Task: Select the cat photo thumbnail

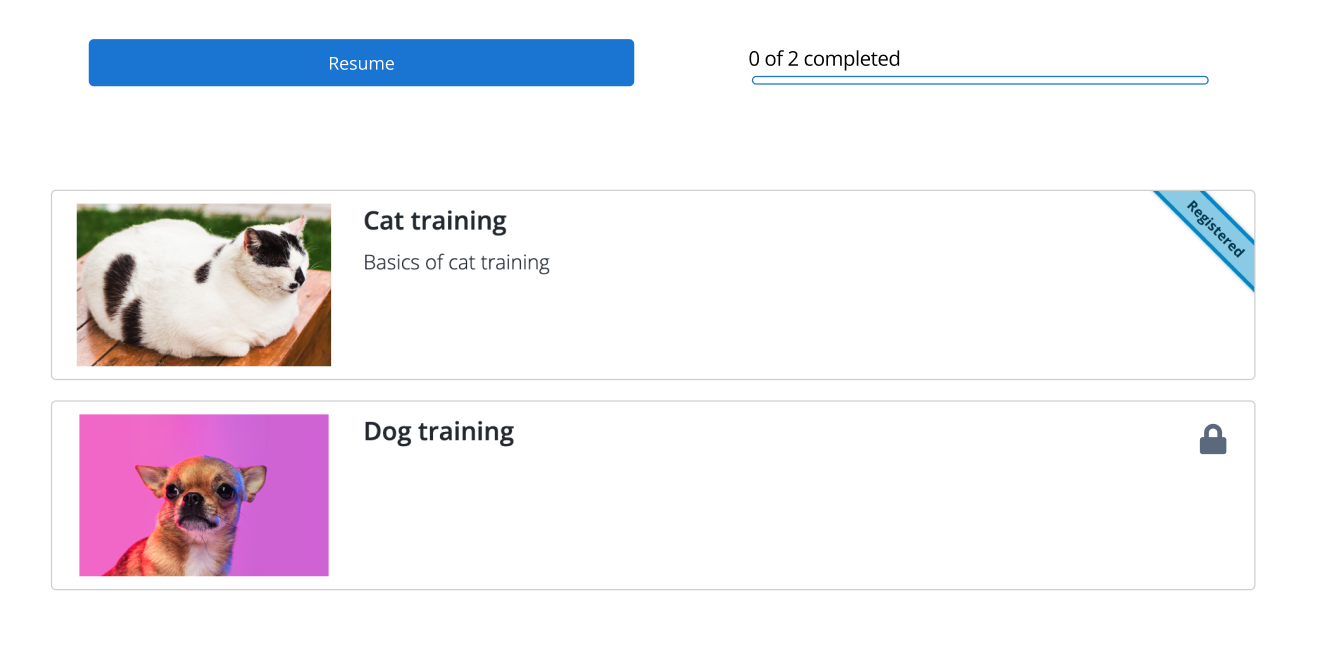Action: 204,285
